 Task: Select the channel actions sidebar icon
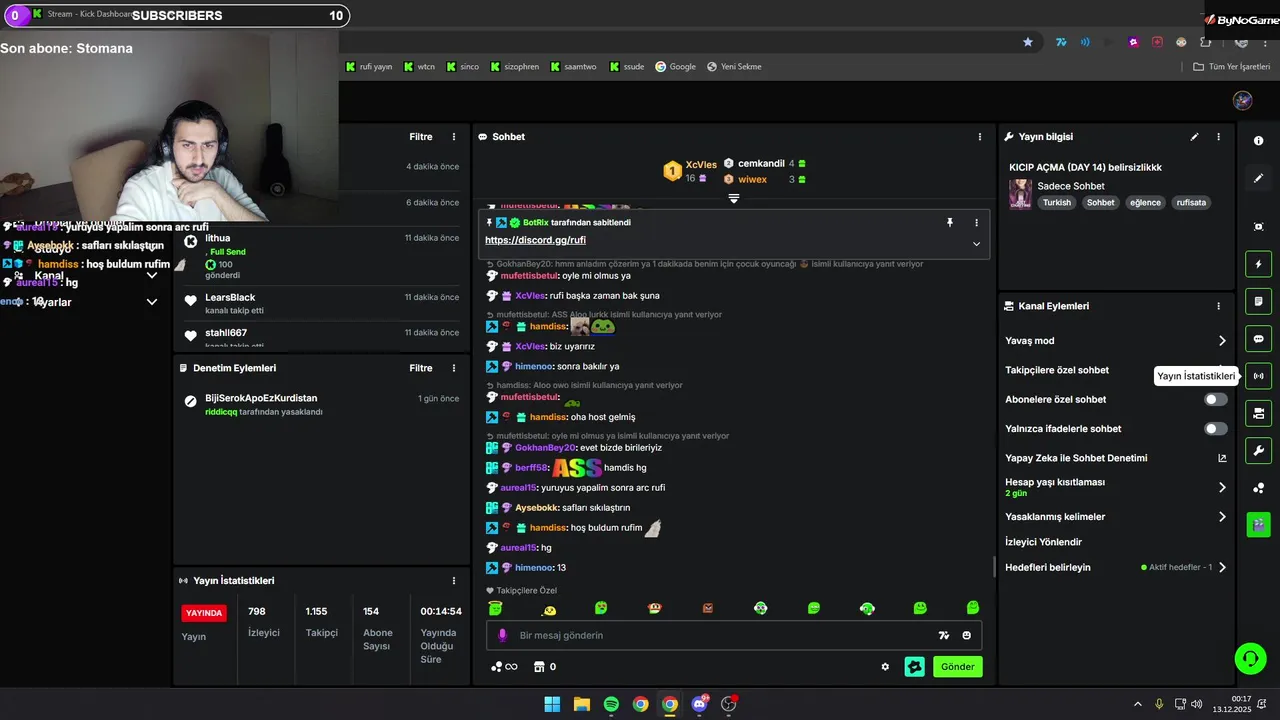(x=1258, y=413)
